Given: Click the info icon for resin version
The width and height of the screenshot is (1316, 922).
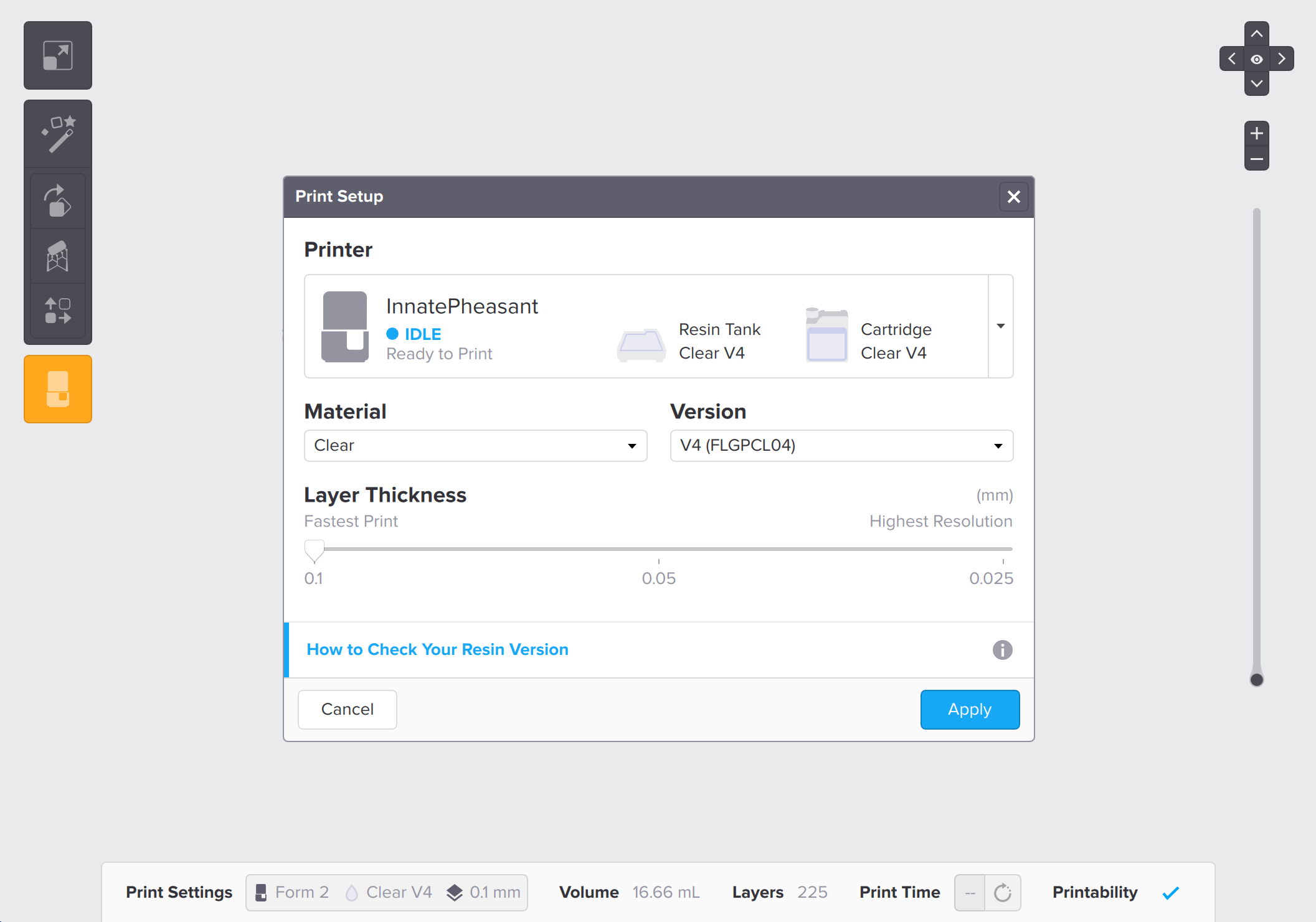Looking at the screenshot, I should point(1002,650).
